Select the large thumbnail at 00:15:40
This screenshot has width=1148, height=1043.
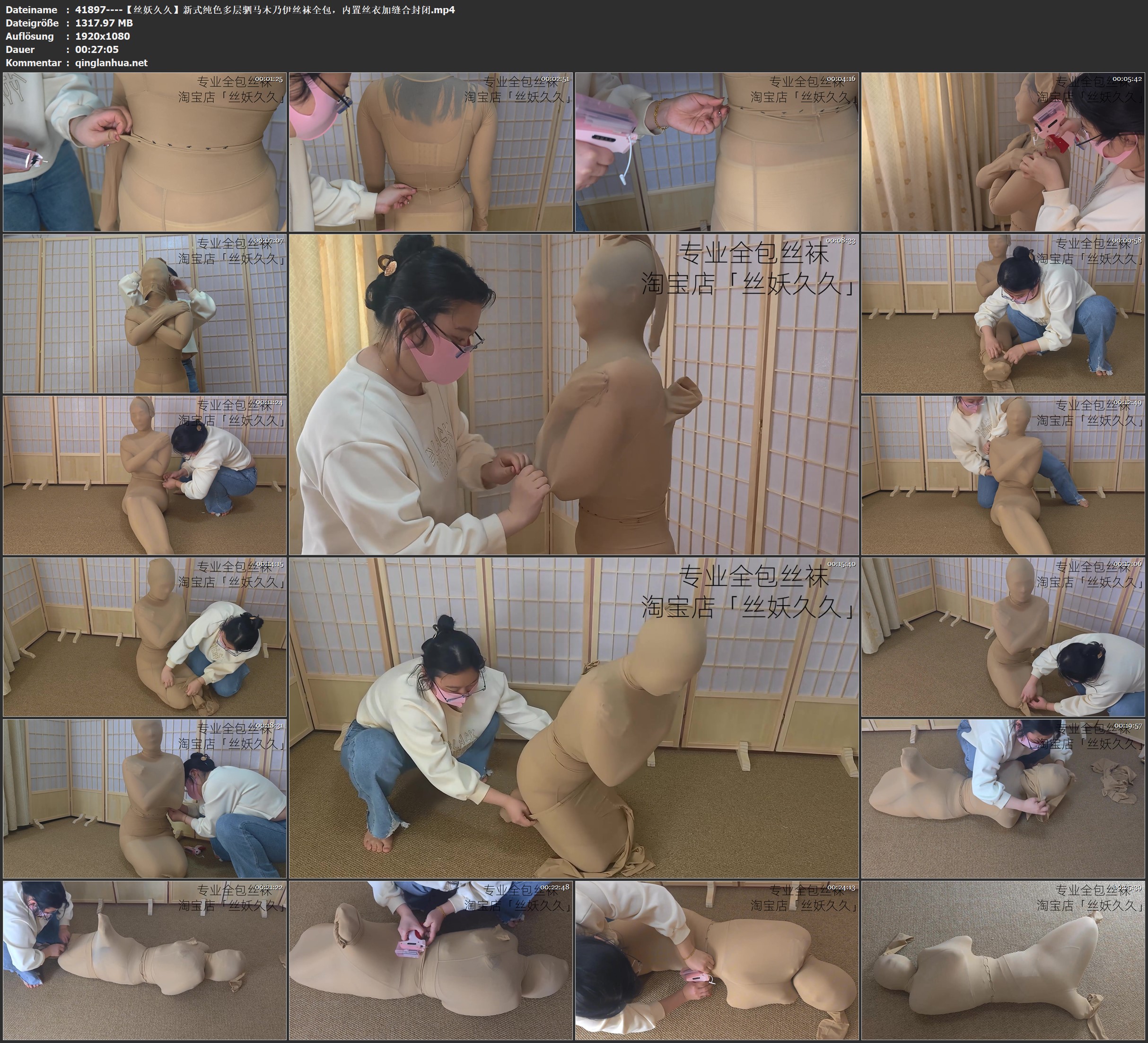tap(574, 717)
